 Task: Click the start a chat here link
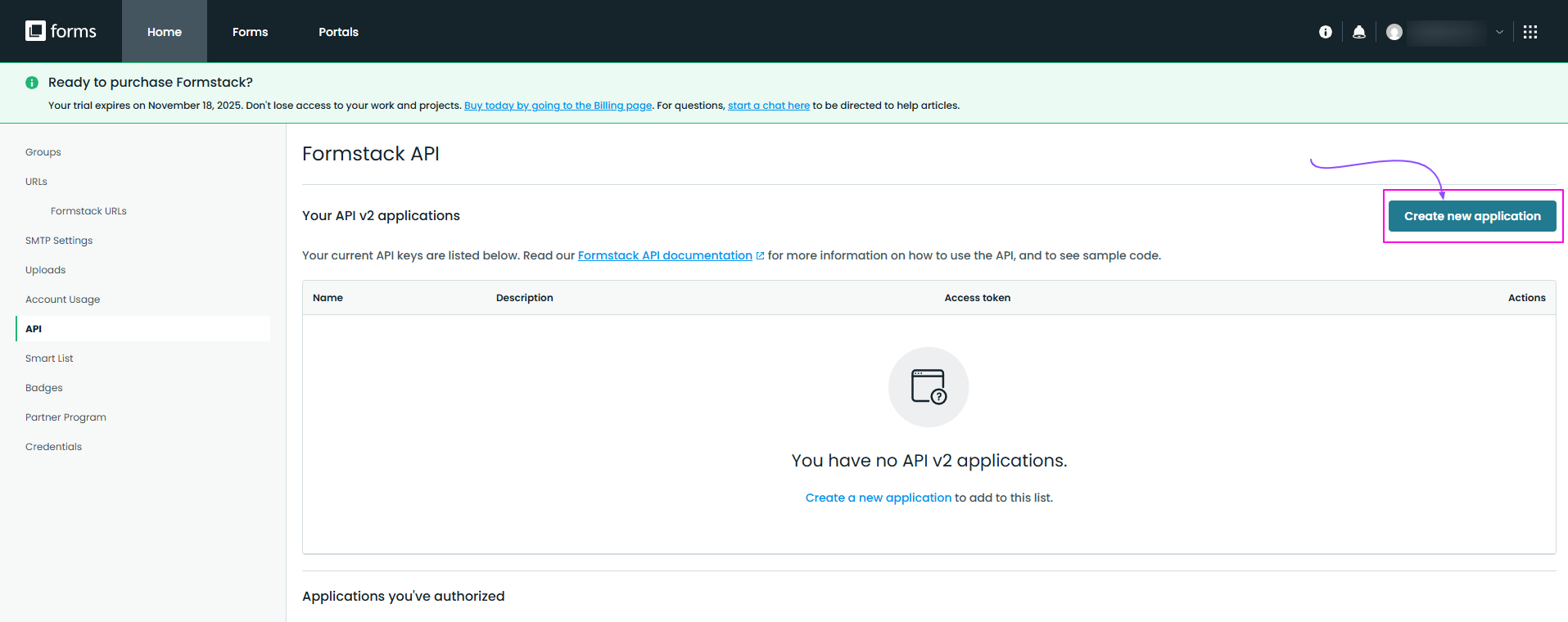pyautogui.click(x=768, y=106)
